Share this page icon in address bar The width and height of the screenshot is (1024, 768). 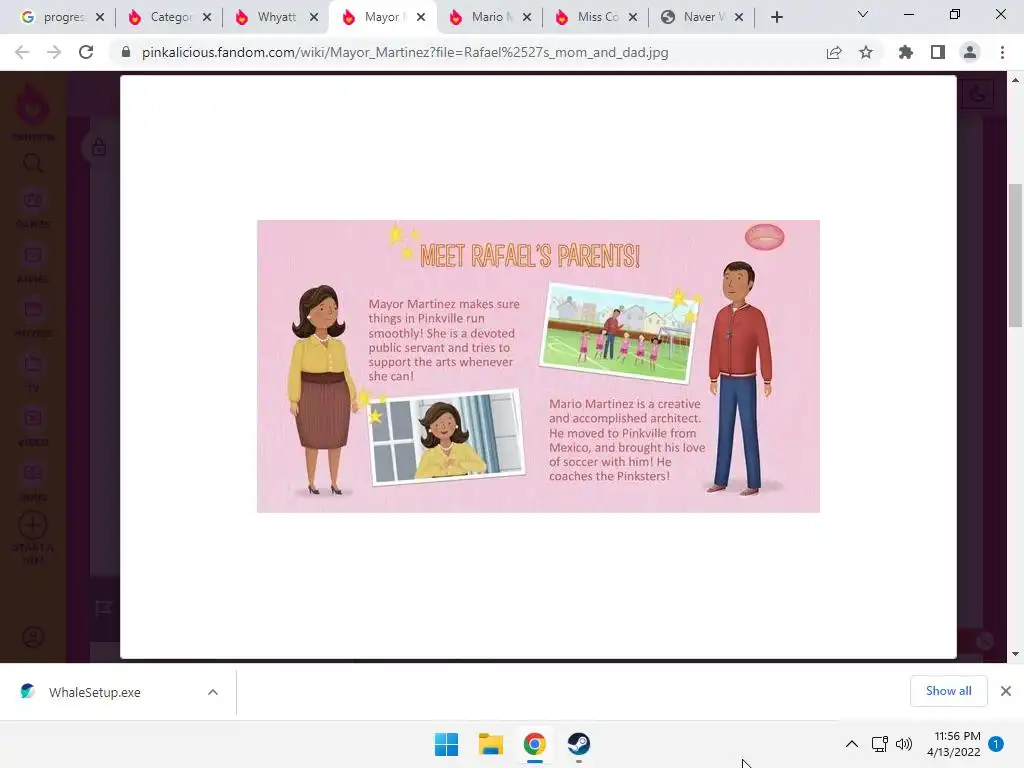(834, 52)
